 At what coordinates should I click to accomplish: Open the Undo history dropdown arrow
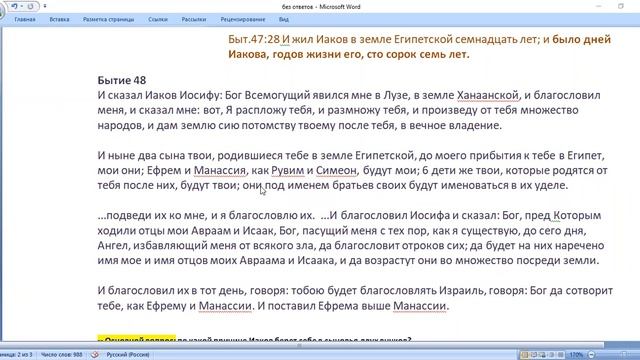21,6
